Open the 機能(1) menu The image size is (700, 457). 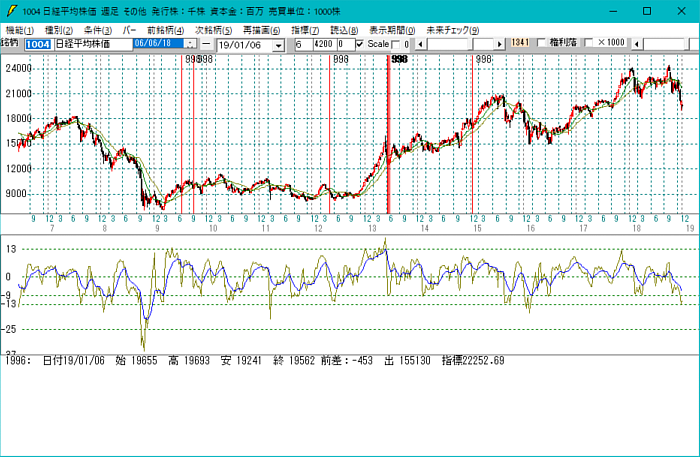click(x=19, y=31)
